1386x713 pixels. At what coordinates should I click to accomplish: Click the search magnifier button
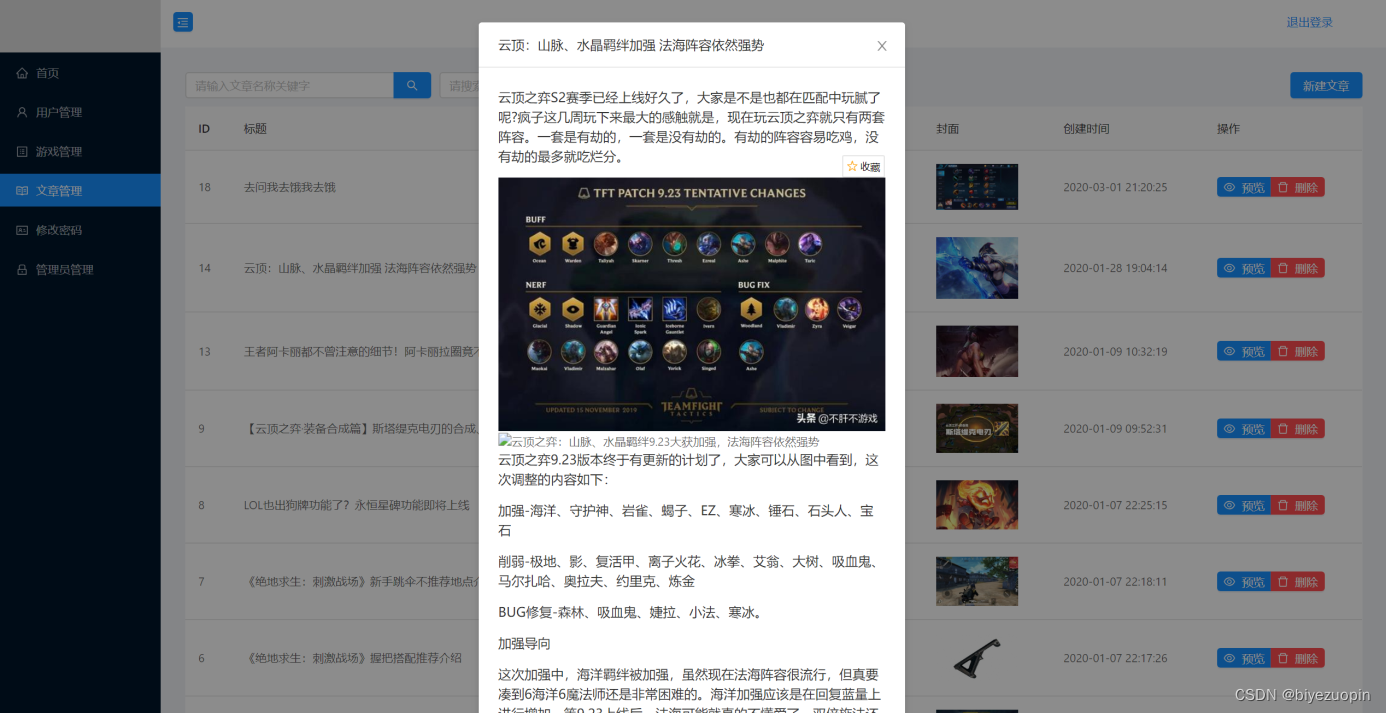(412, 86)
